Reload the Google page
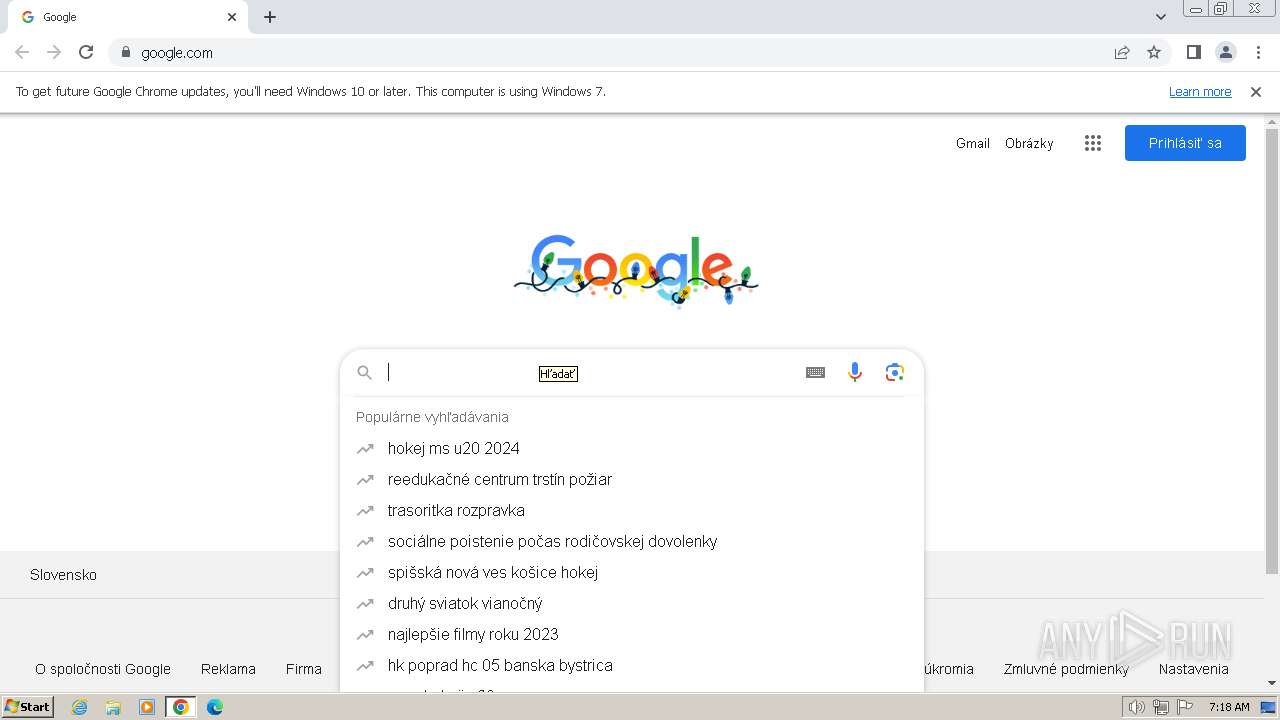Screen dimensions: 1280x720 pyautogui.click(x=86, y=52)
